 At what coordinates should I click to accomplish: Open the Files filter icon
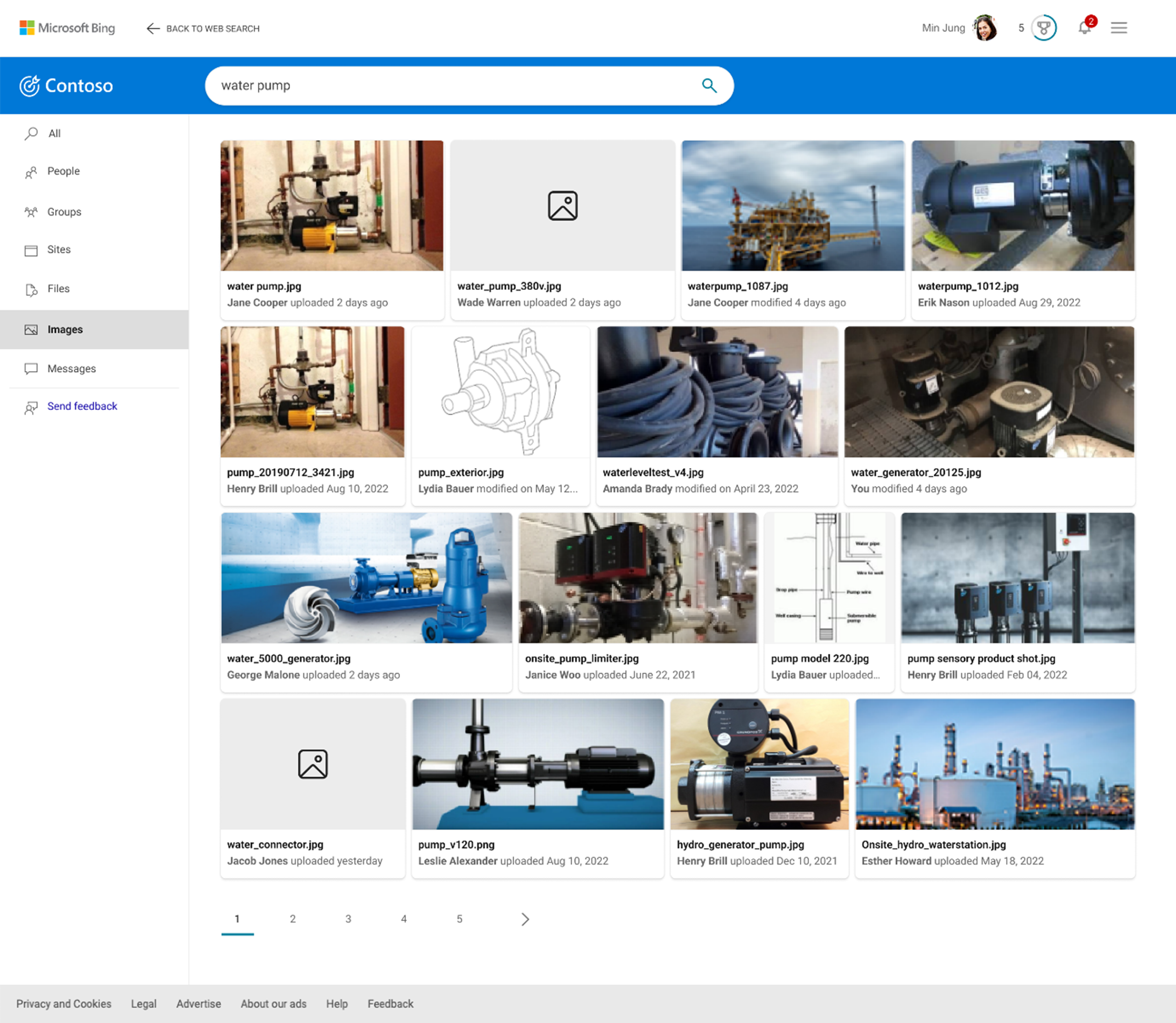[x=32, y=289]
